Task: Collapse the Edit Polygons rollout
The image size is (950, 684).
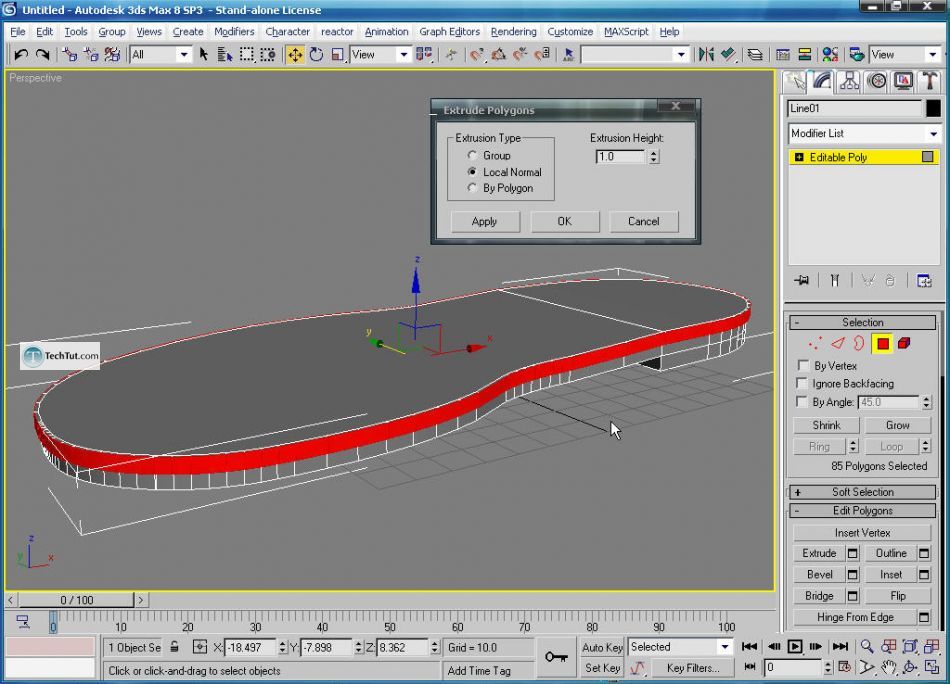Action: coord(862,511)
